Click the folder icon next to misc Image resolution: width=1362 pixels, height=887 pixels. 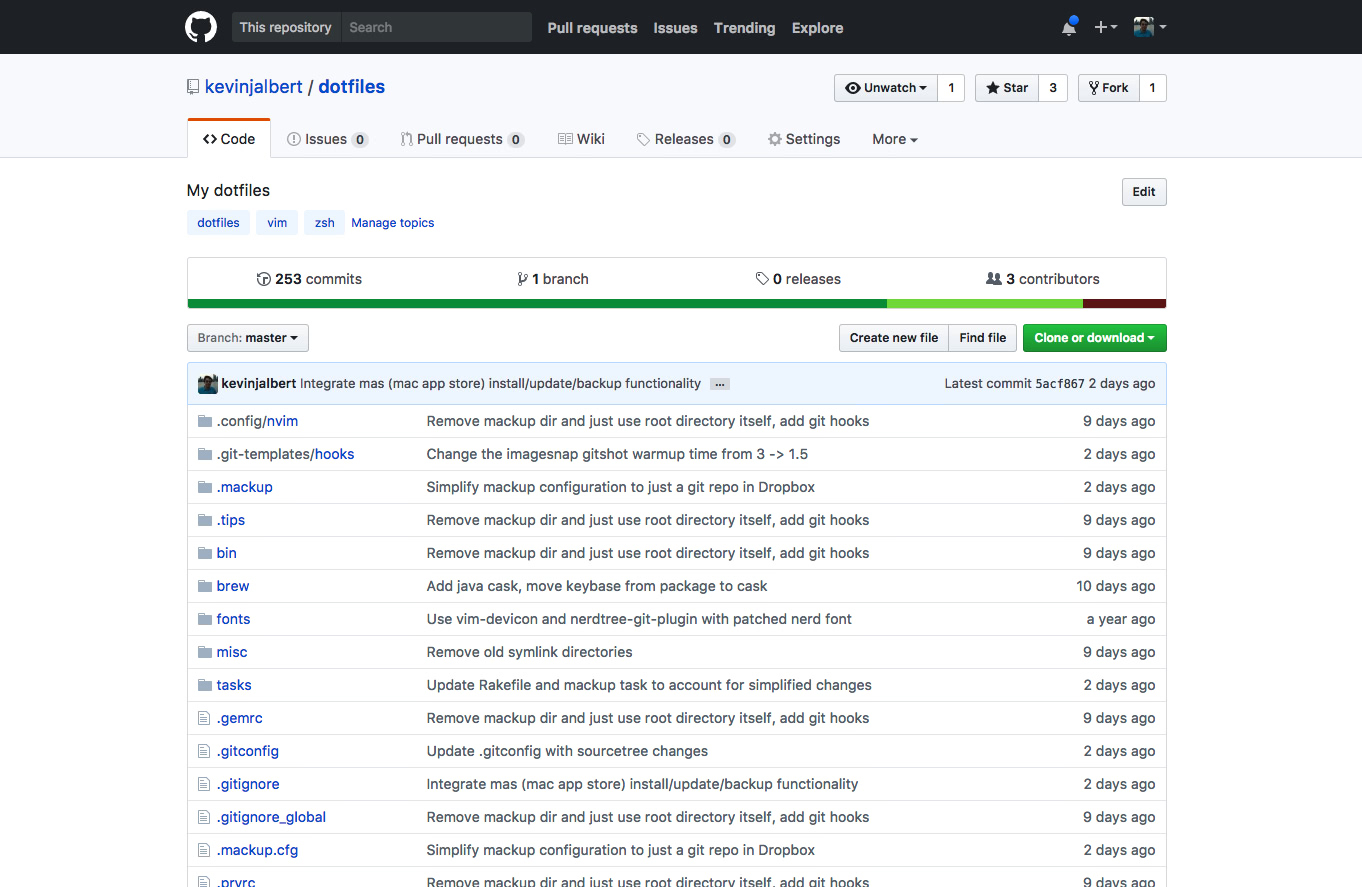(205, 652)
